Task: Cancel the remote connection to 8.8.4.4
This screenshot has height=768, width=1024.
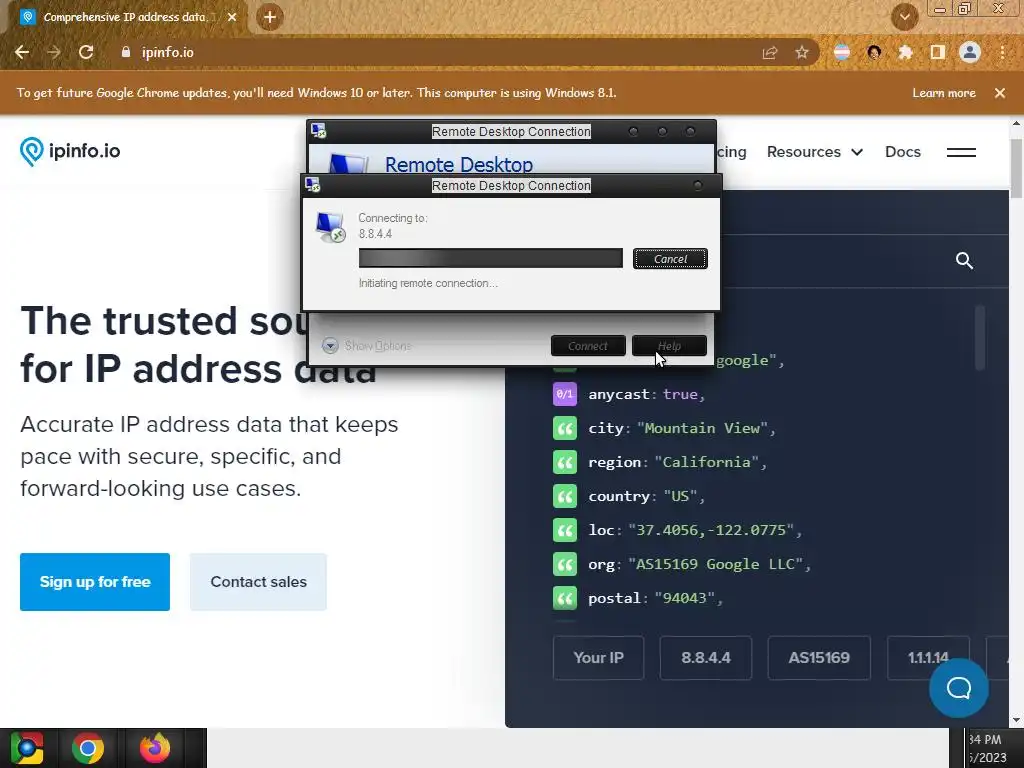Action: click(670, 259)
